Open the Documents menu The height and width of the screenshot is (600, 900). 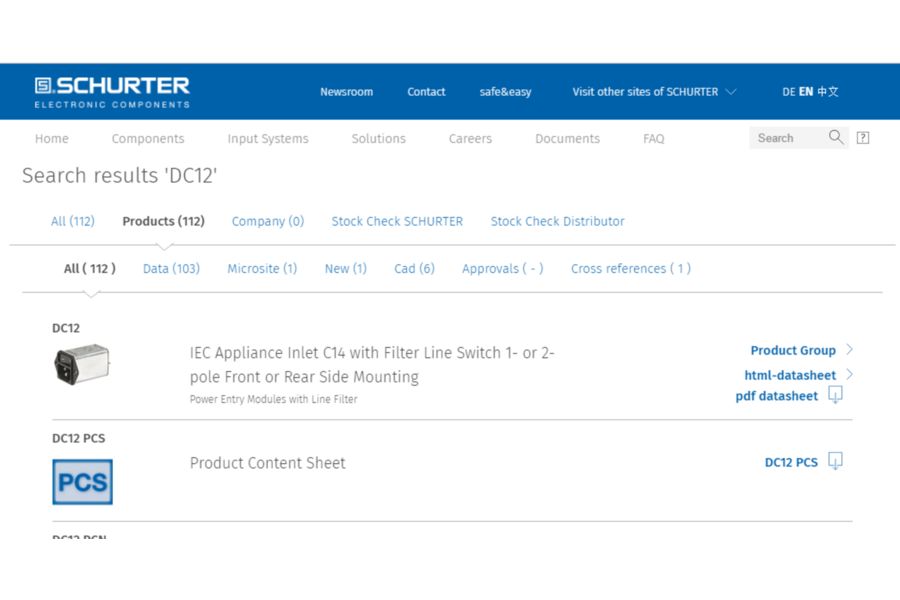tap(567, 138)
